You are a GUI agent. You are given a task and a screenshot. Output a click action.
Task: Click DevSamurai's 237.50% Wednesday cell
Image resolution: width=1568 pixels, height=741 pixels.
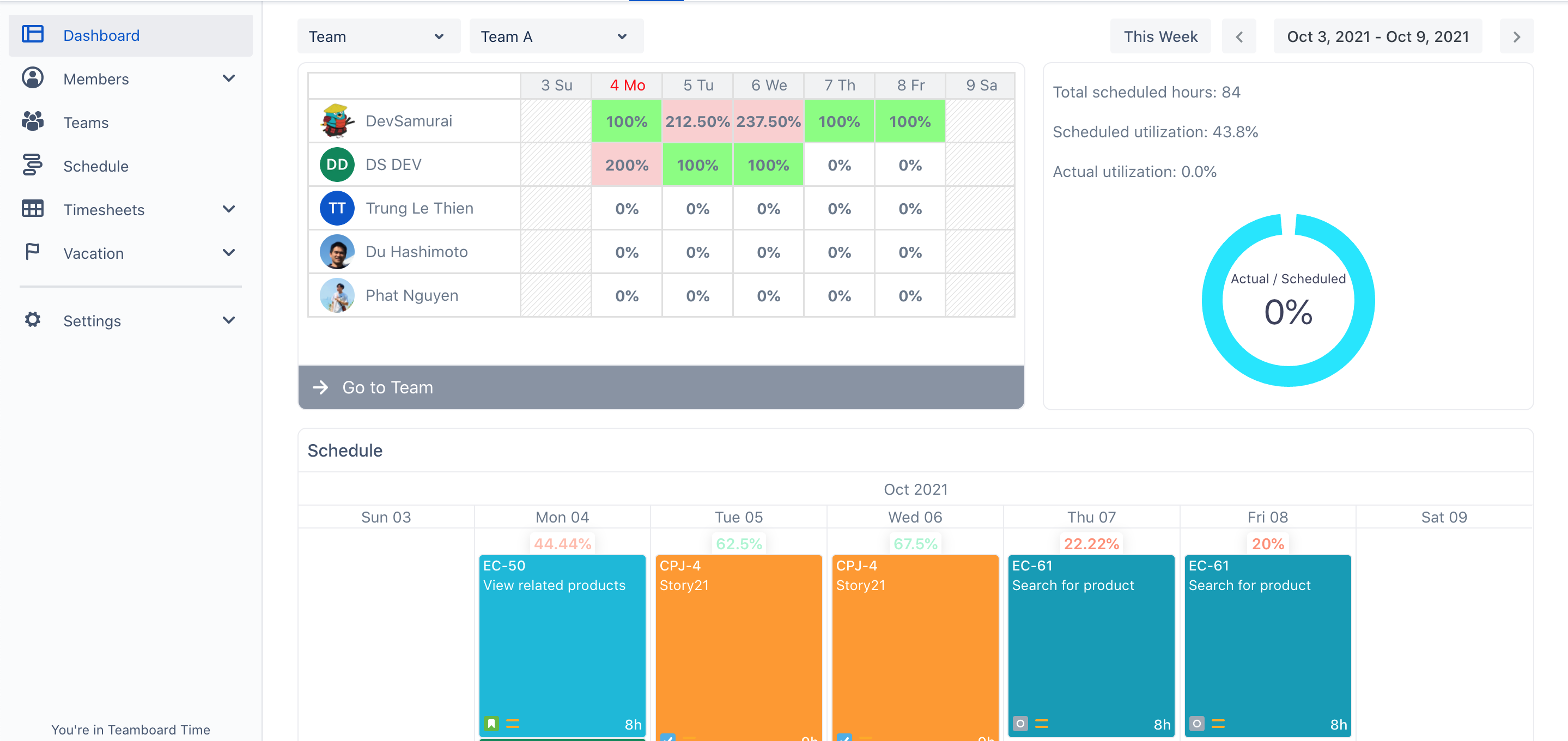coord(768,121)
